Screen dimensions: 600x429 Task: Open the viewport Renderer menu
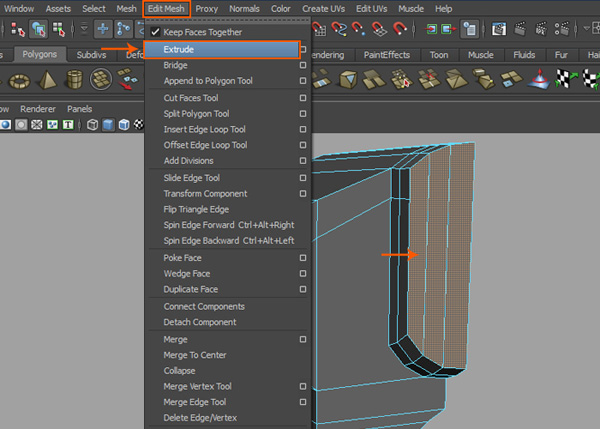click(38, 109)
